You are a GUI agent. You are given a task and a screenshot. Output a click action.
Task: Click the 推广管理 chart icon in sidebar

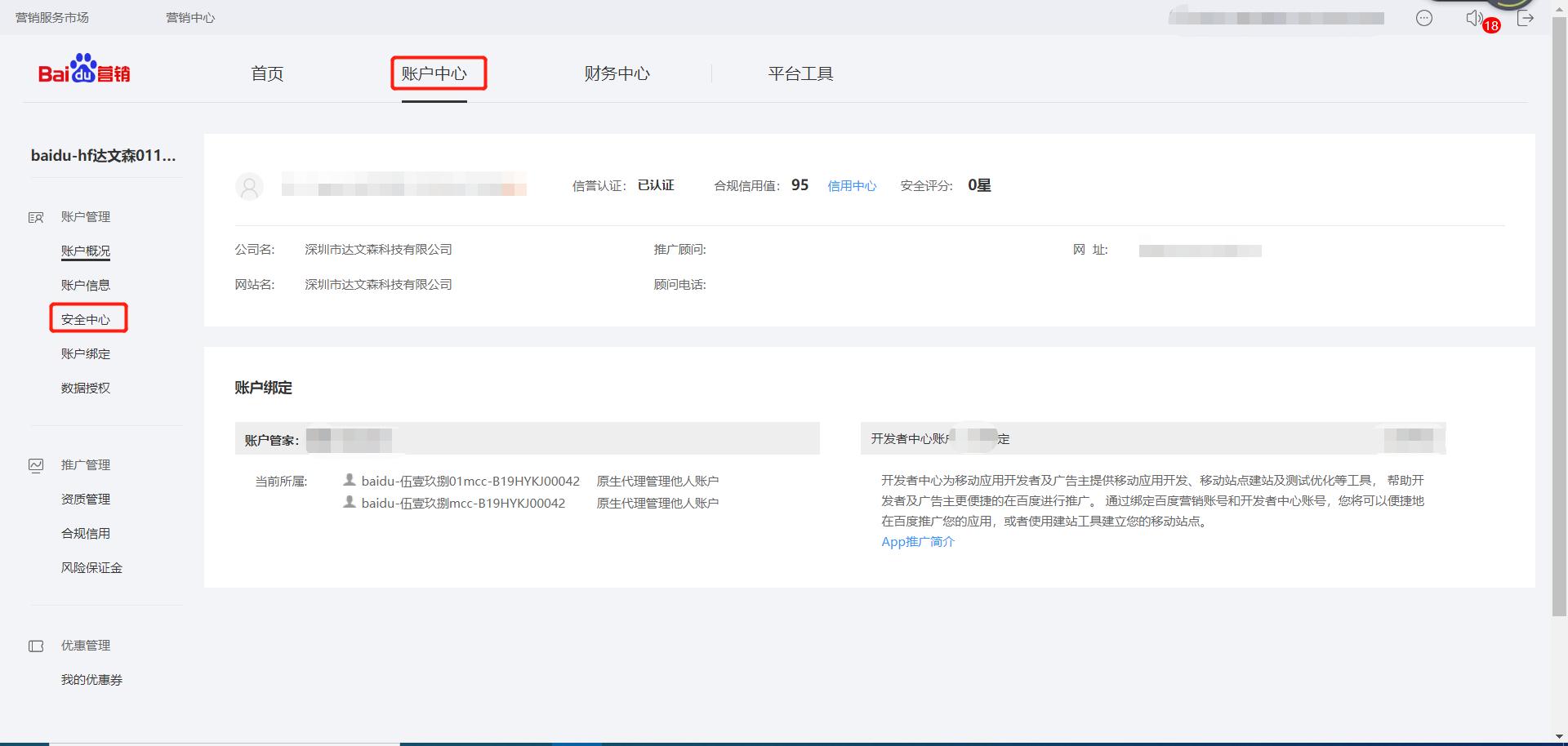pos(36,464)
